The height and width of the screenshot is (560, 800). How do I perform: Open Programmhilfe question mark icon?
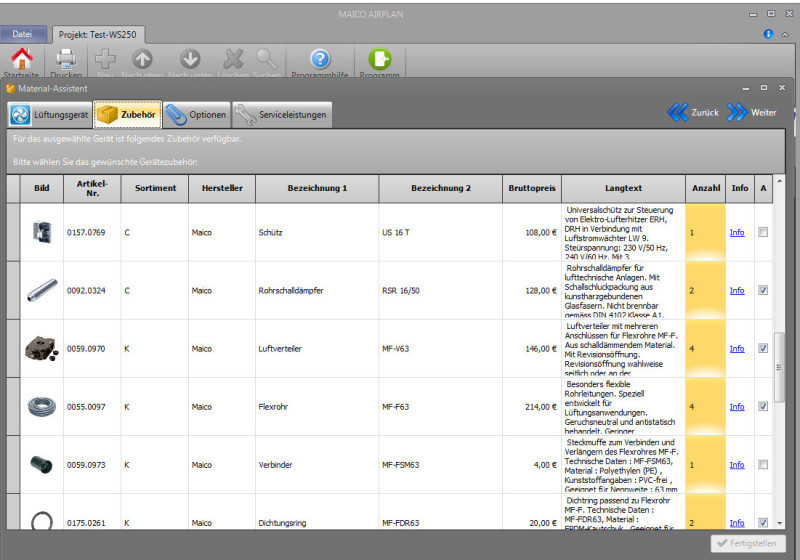[320, 59]
